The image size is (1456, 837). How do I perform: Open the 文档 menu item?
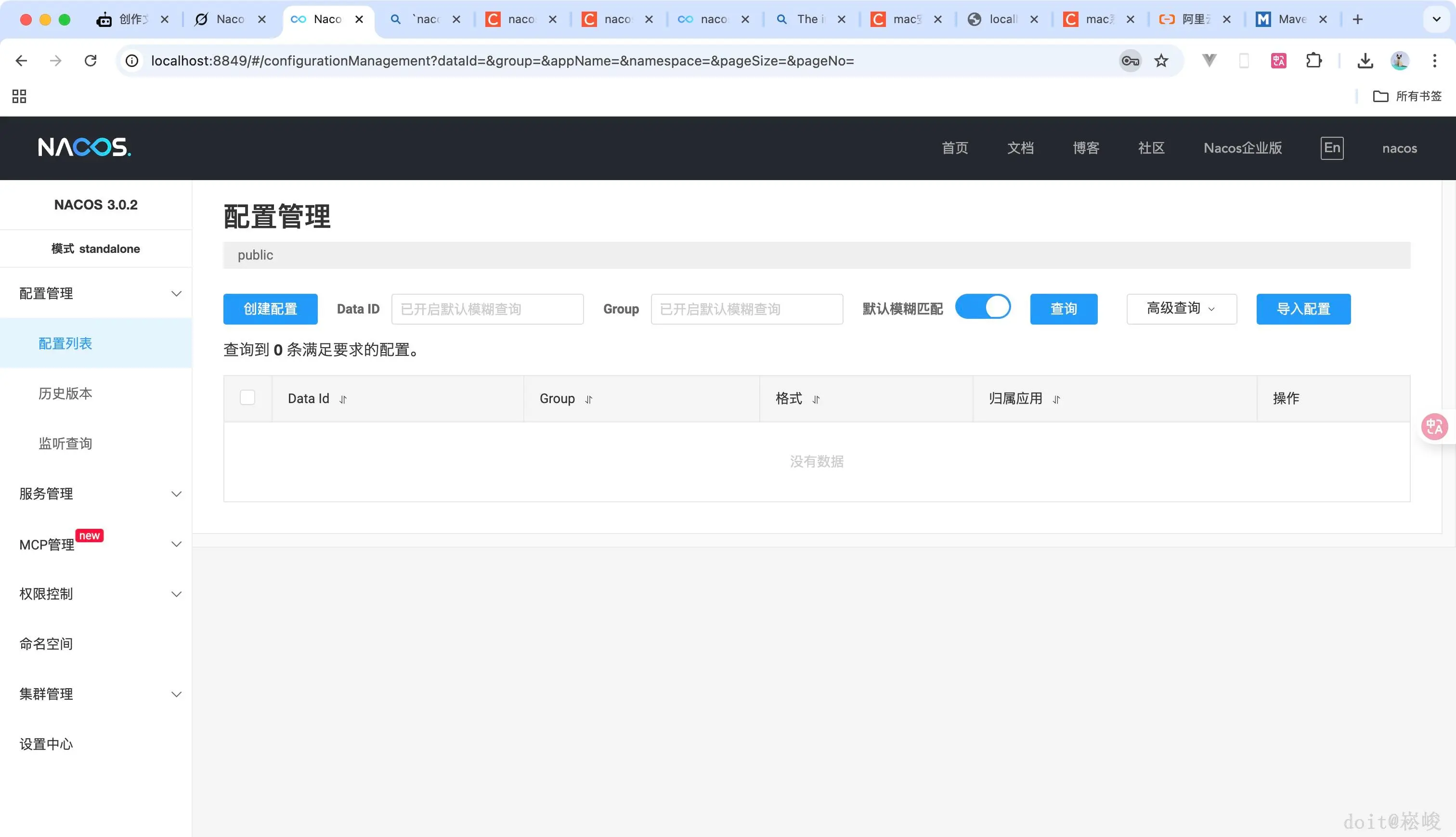[1020, 148]
